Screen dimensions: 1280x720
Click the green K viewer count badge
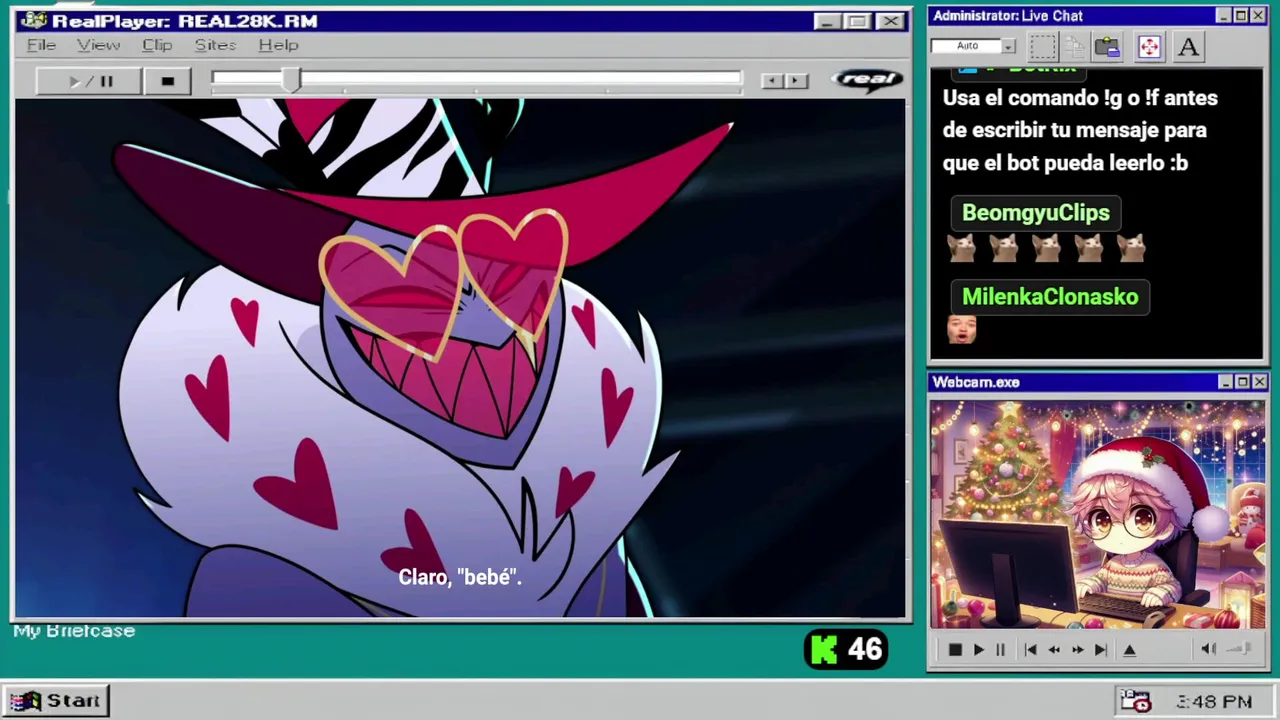click(846, 650)
